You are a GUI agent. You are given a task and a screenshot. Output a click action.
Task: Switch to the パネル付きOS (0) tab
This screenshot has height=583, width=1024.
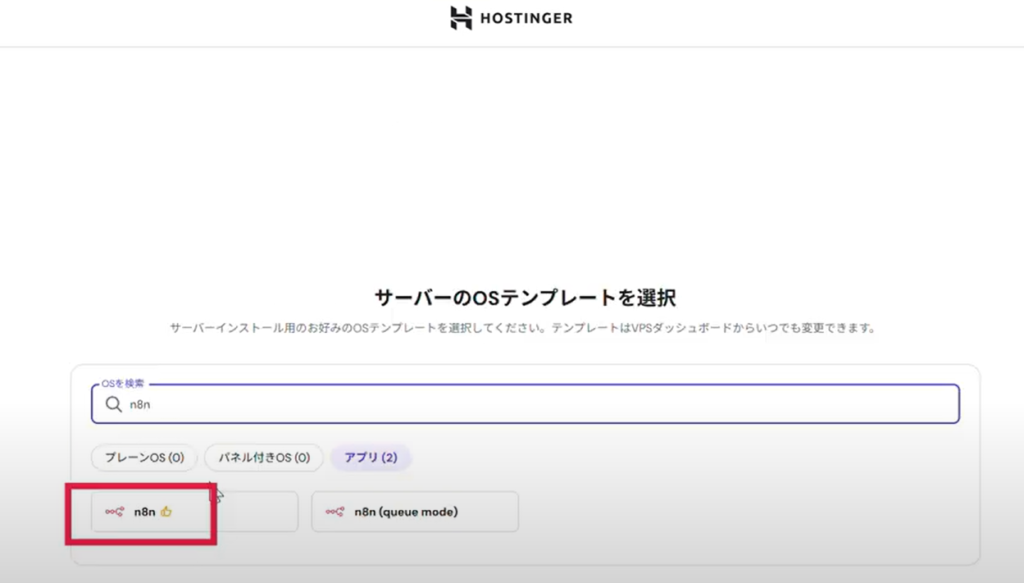pyautogui.click(x=264, y=457)
